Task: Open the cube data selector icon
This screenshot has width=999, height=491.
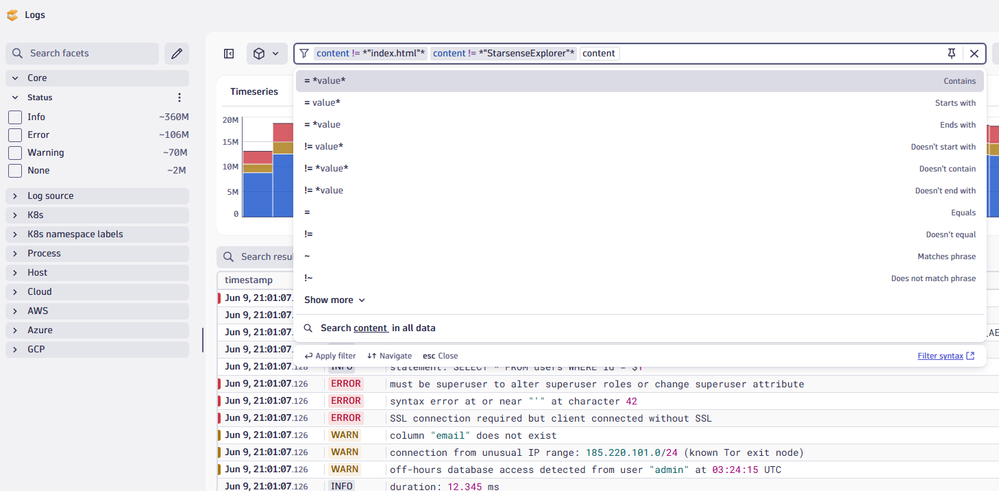Action: 266,53
